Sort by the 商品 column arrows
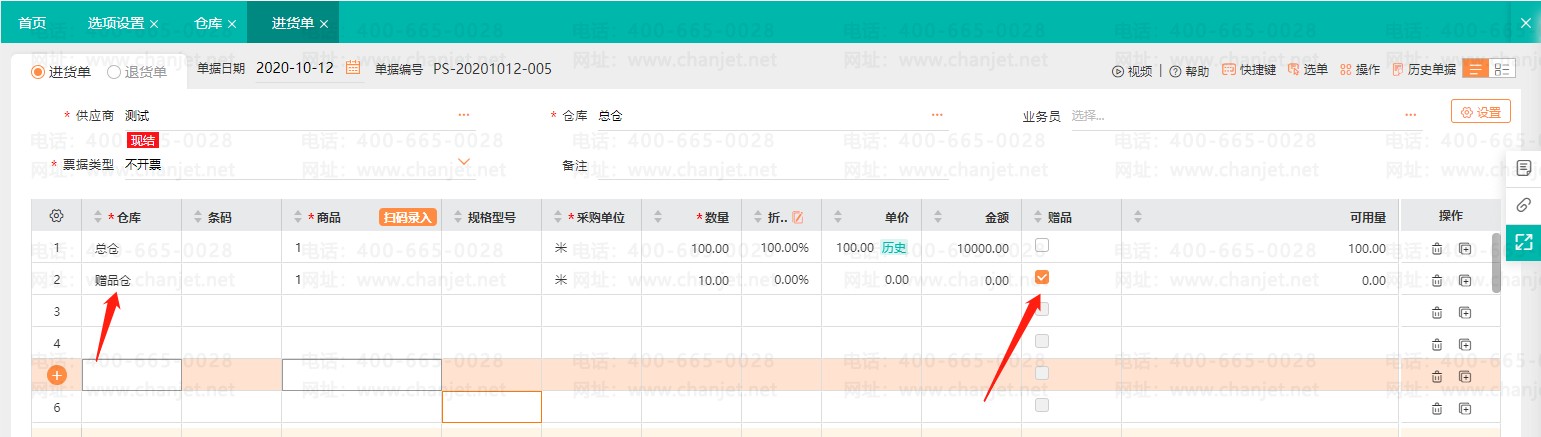The height and width of the screenshot is (437, 1541). (x=298, y=217)
